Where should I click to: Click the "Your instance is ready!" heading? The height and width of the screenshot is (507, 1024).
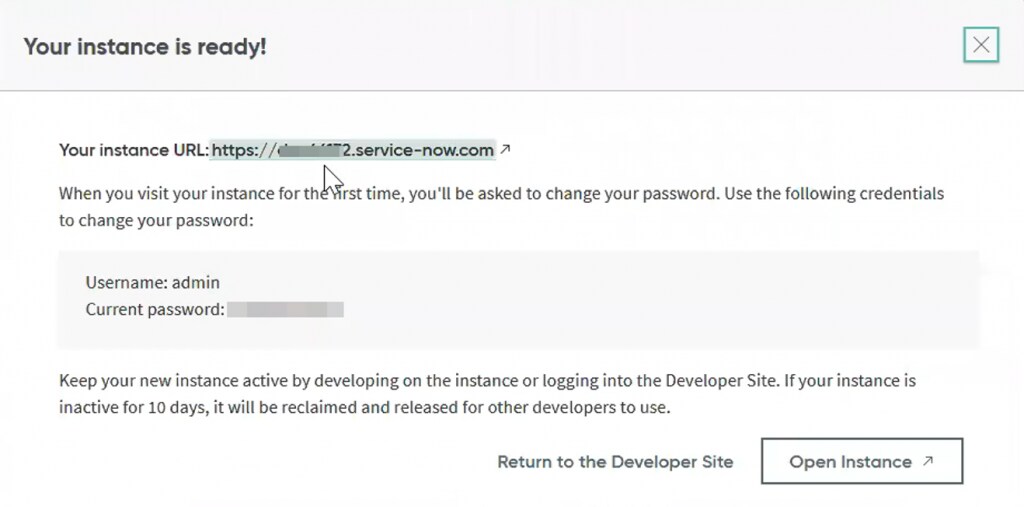point(145,46)
